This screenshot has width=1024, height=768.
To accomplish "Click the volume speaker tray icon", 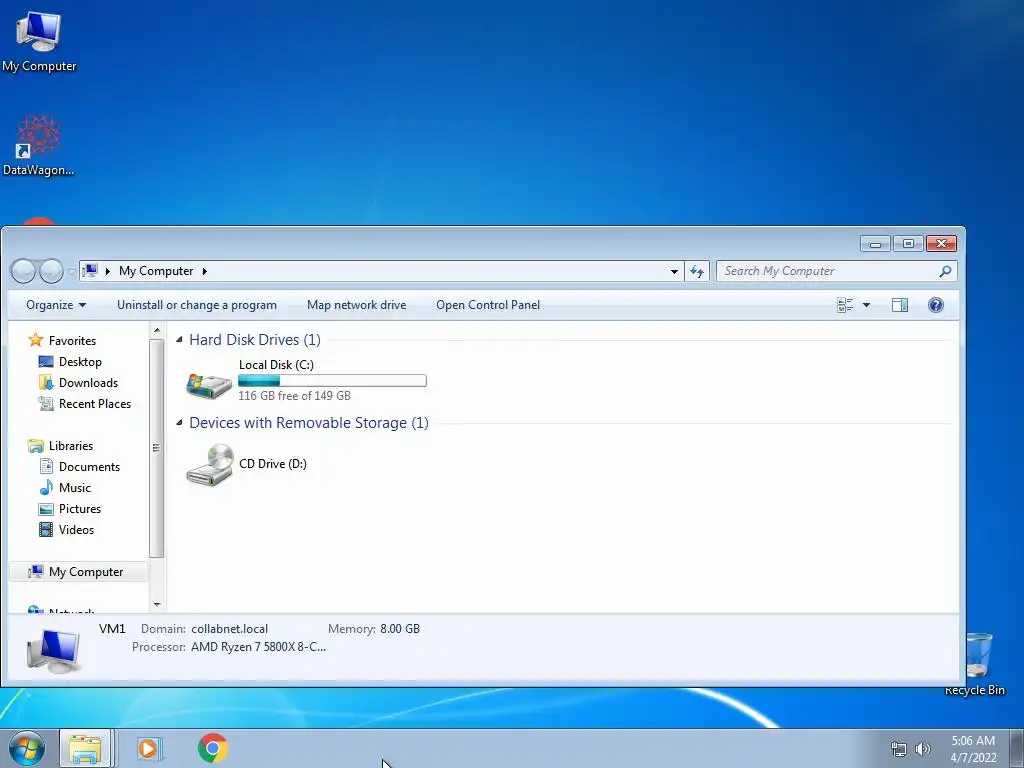I will click(x=922, y=749).
